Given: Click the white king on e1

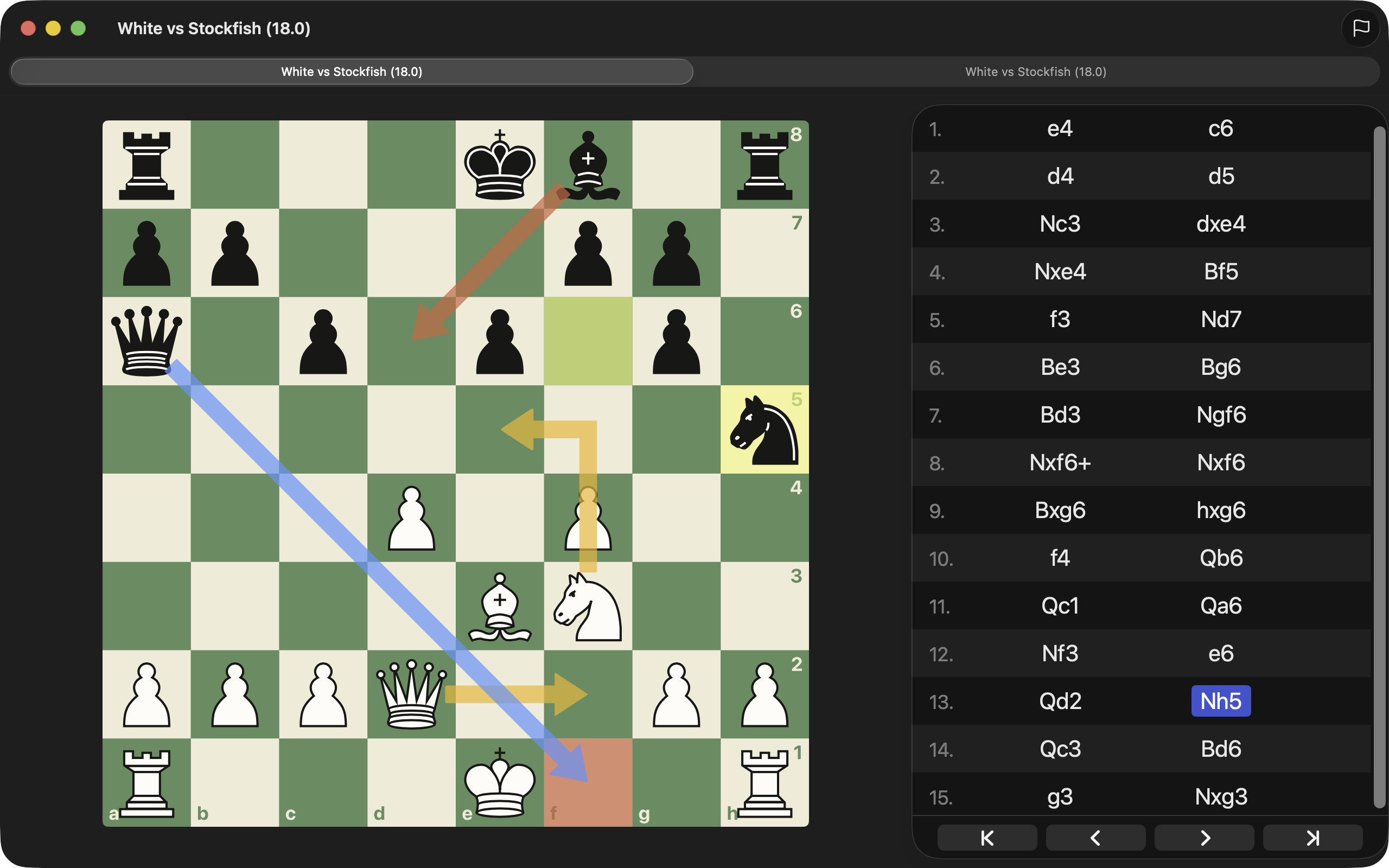Looking at the screenshot, I should 499,782.
